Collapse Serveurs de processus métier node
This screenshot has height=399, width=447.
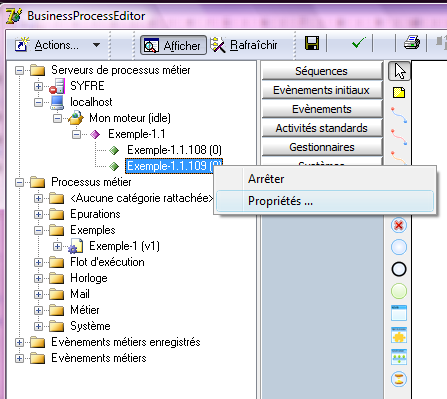pos(20,70)
